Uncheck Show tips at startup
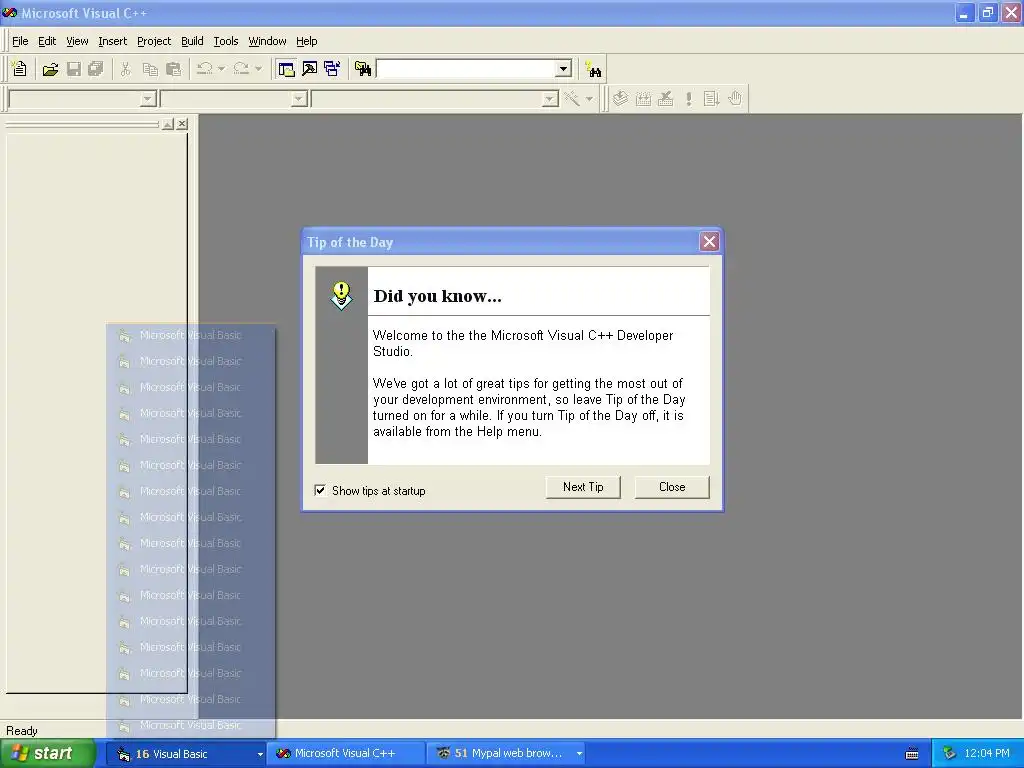Viewport: 1024px width, 768px height. point(320,490)
